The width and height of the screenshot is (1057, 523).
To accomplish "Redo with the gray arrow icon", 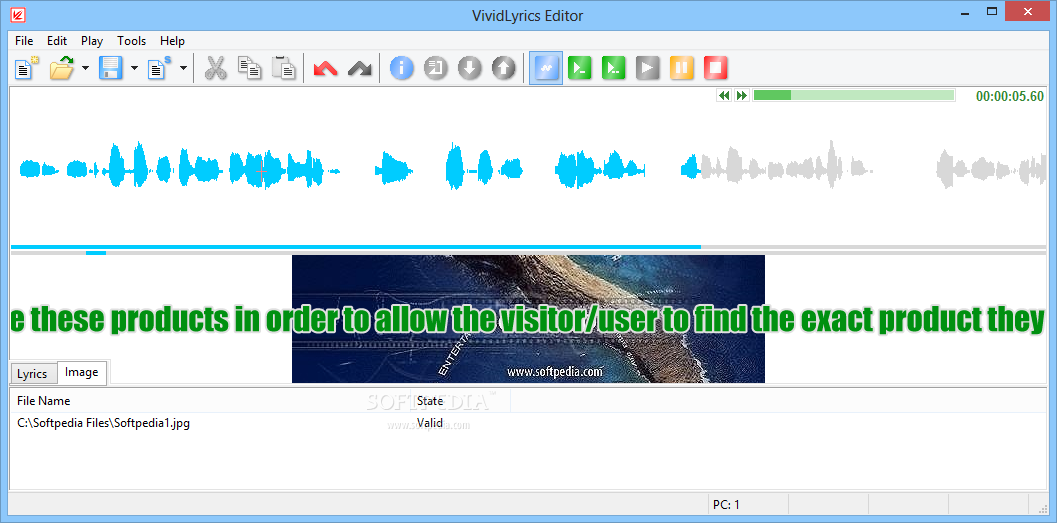I will click(360, 68).
